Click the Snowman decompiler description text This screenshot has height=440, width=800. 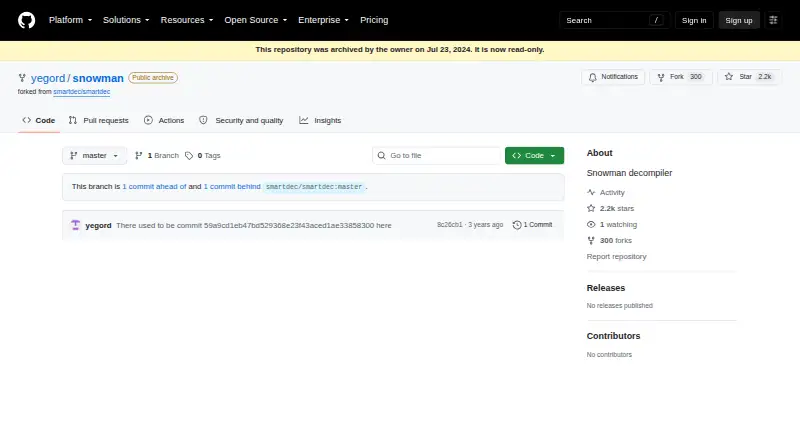tap(629, 173)
